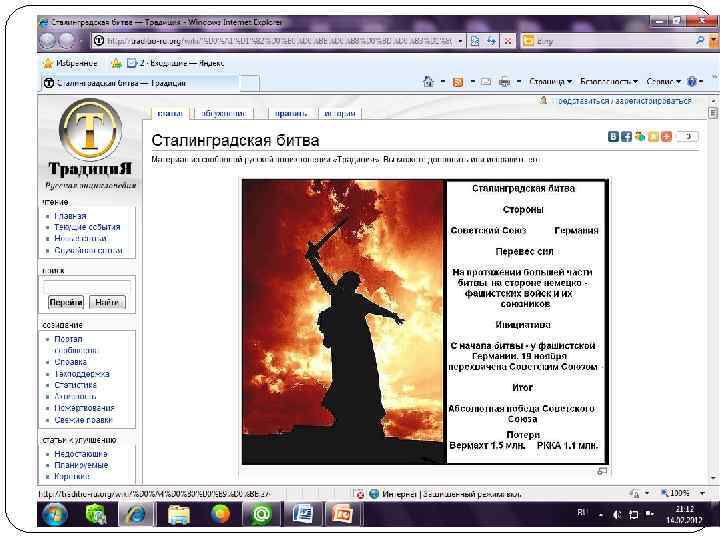Viewport: 720px width, 540px height.
Task: Click the Перейти button in search panel
Action: [x=66, y=302]
